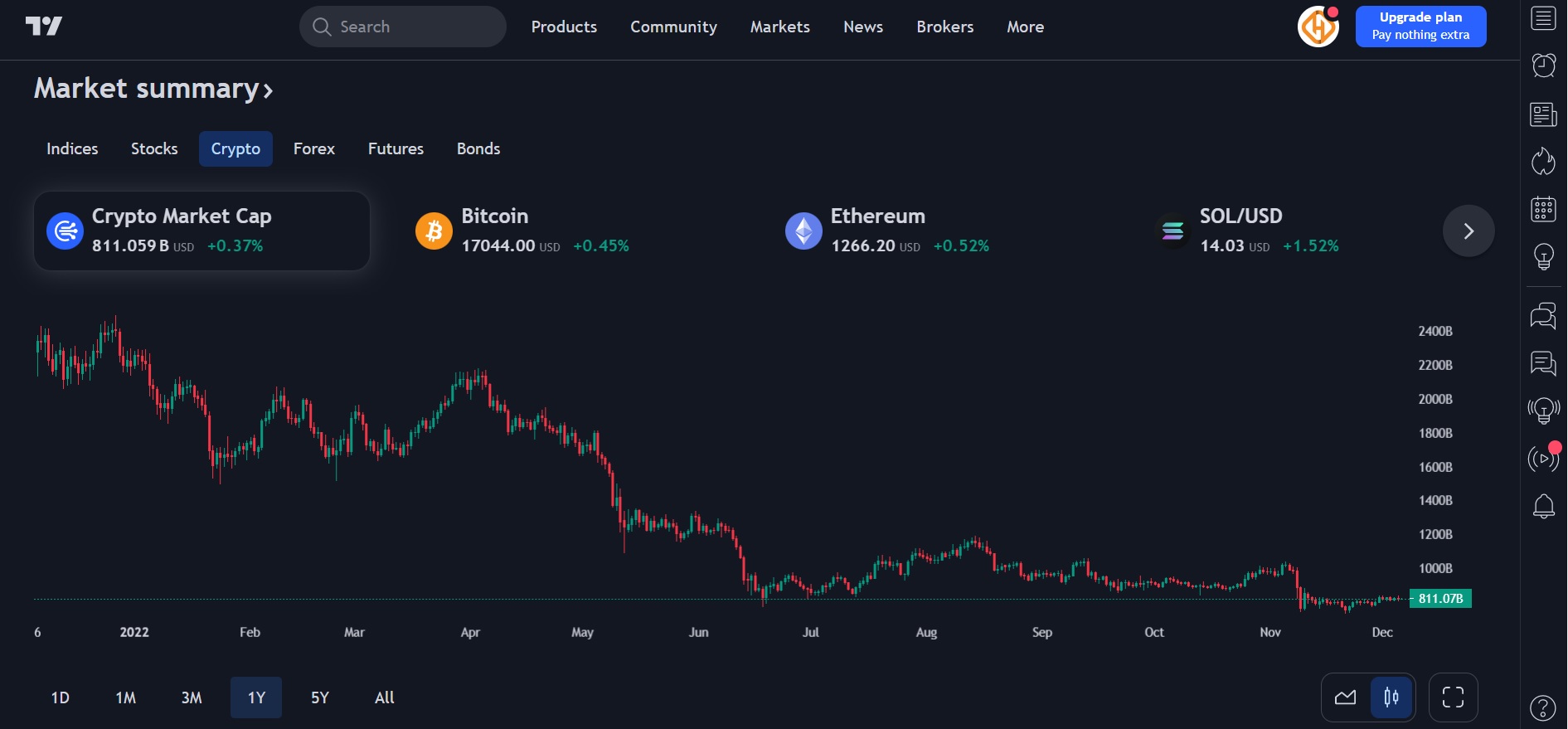
Task: Open the ideas lightbulb icon
Action: (1543, 256)
